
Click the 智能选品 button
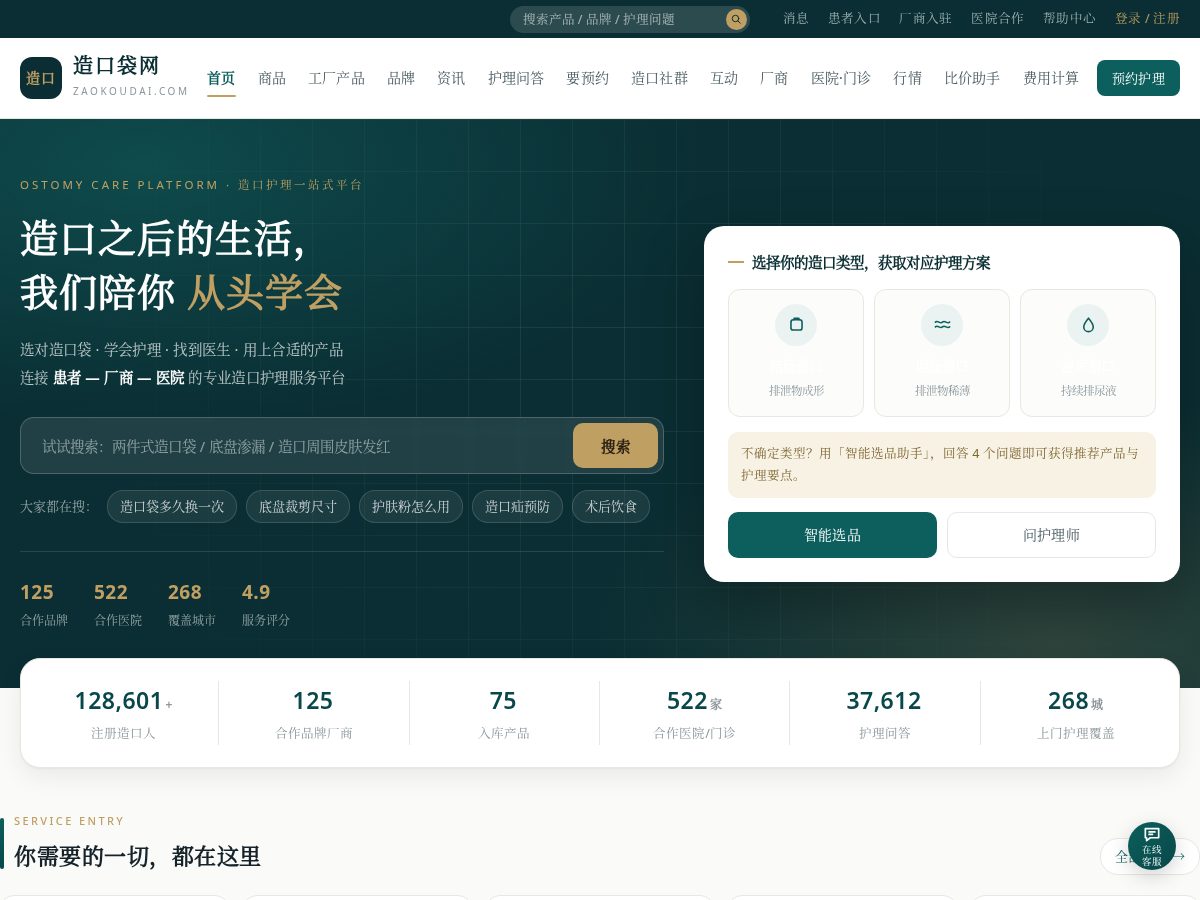pos(832,535)
